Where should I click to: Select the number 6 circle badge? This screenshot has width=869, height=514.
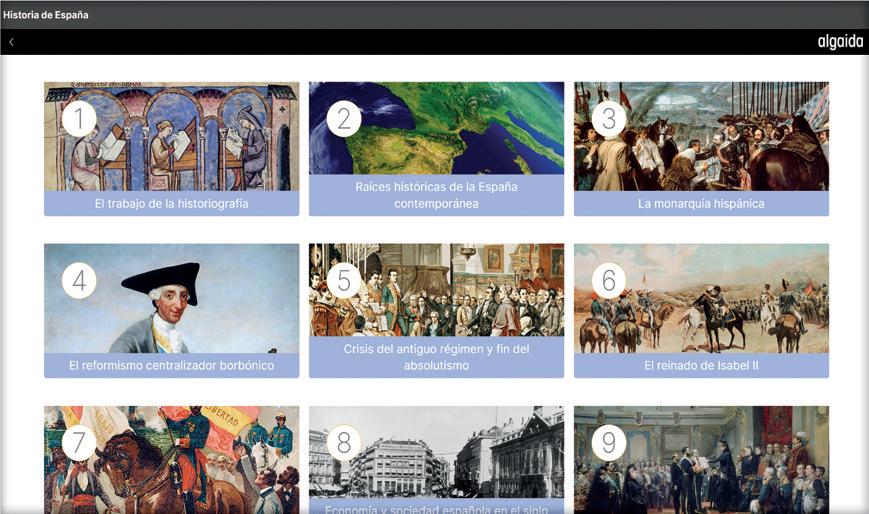pos(609,281)
